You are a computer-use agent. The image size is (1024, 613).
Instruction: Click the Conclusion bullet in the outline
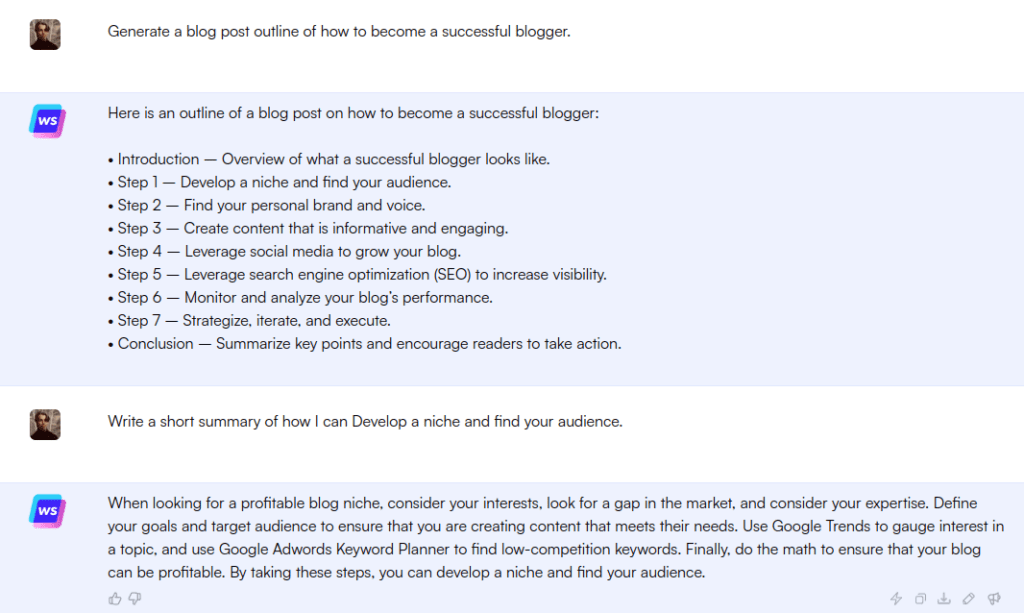coord(364,343)
